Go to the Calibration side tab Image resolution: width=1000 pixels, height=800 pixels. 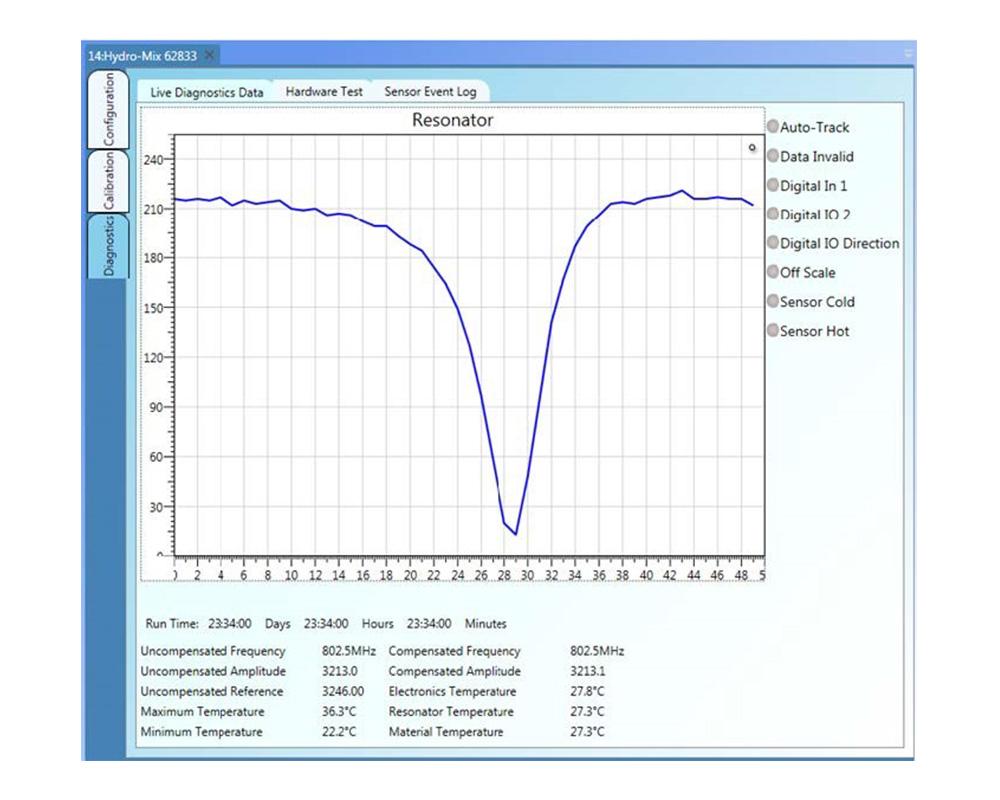click(108, 181)
